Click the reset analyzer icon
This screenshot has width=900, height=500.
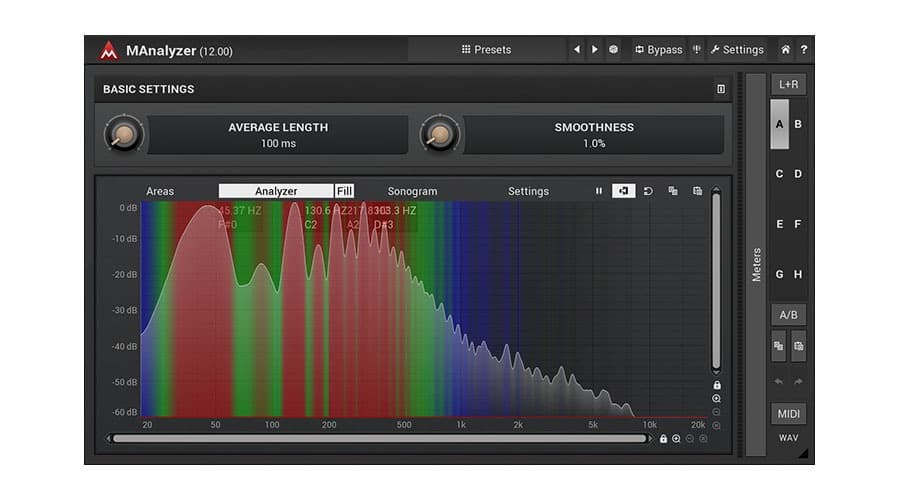point(648,191)
